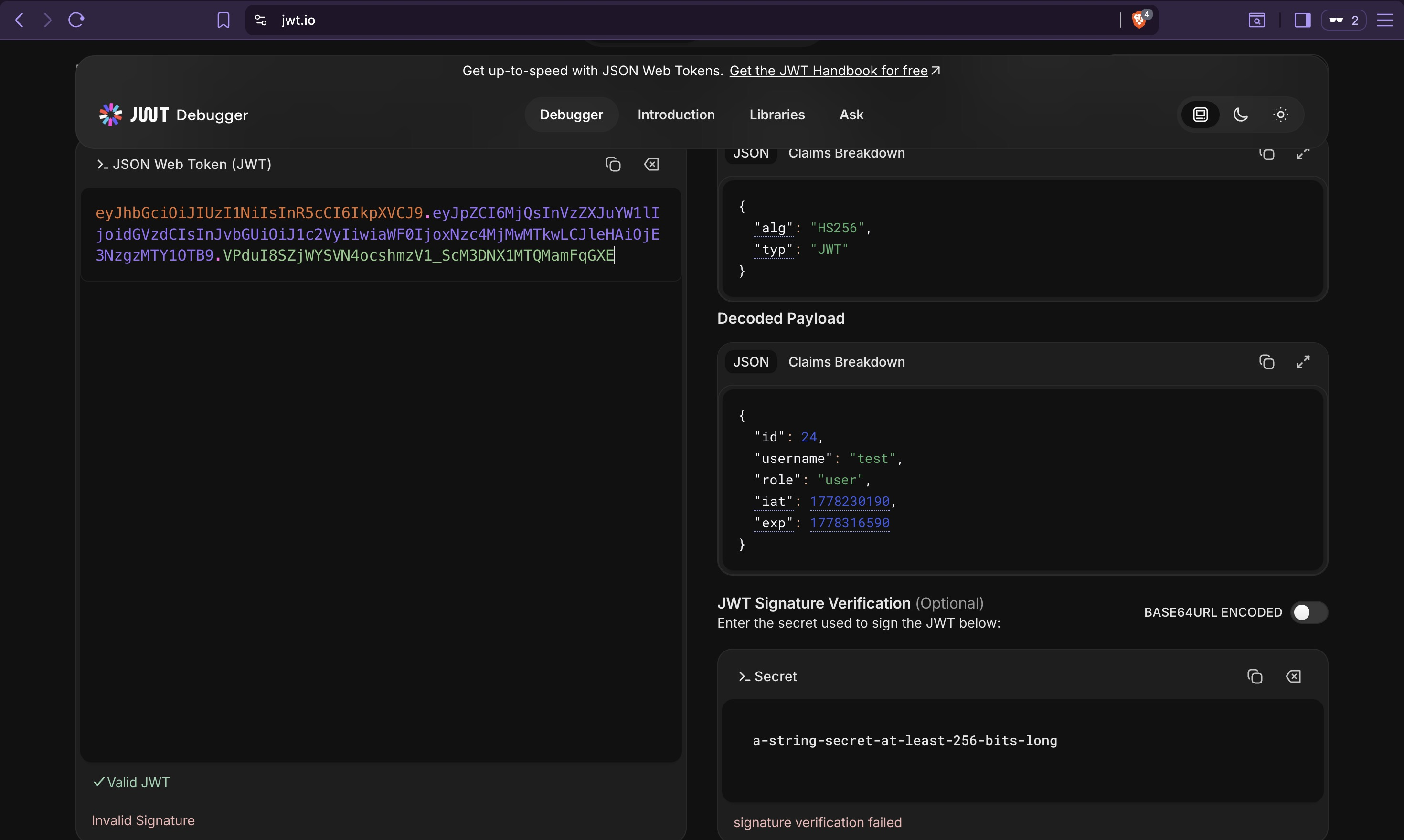1404x840 pixels.
Task: Clear the secret field
Action: tap(1294, 676)
